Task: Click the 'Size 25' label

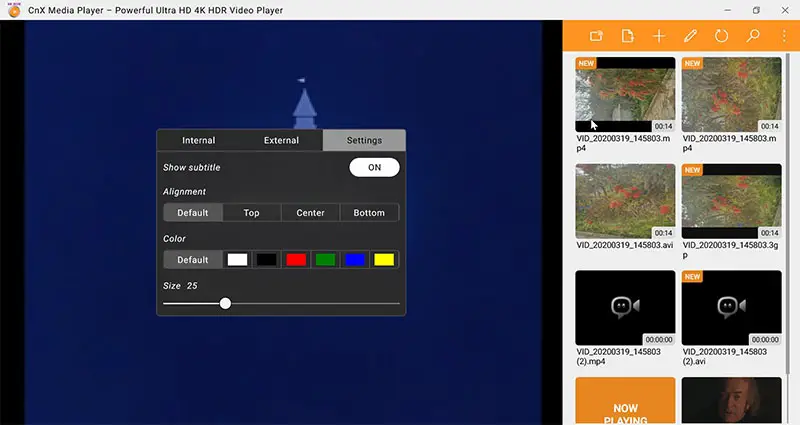Action: [x=180, y=286]
